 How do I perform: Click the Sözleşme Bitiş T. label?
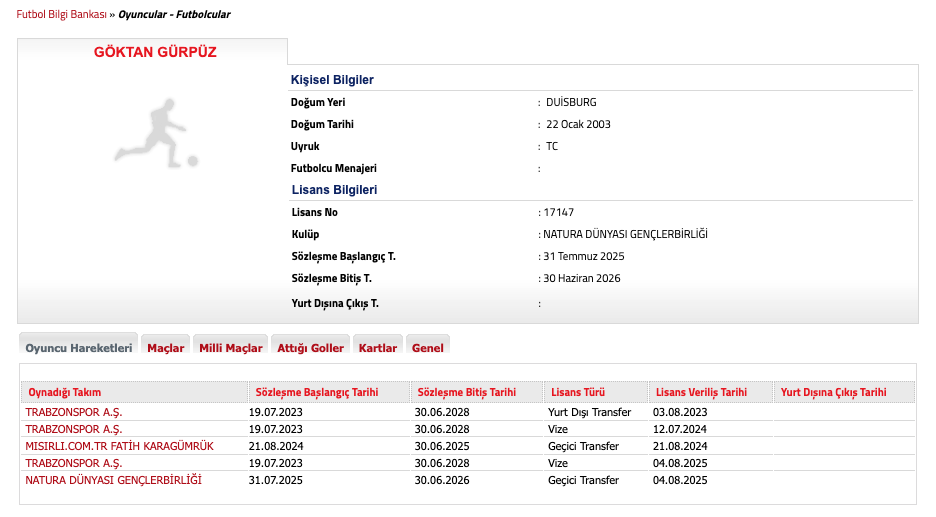tap(331, 278)
